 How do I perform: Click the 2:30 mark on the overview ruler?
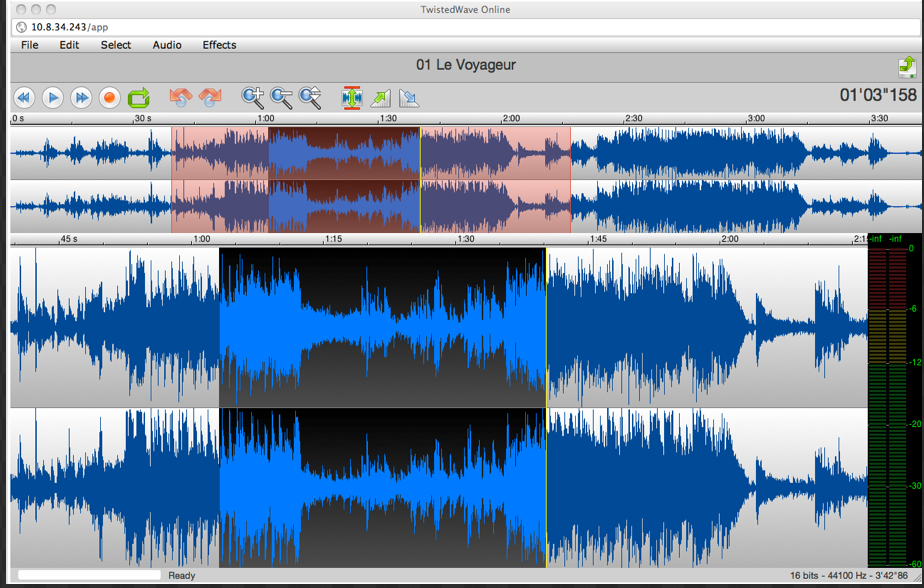633,118
